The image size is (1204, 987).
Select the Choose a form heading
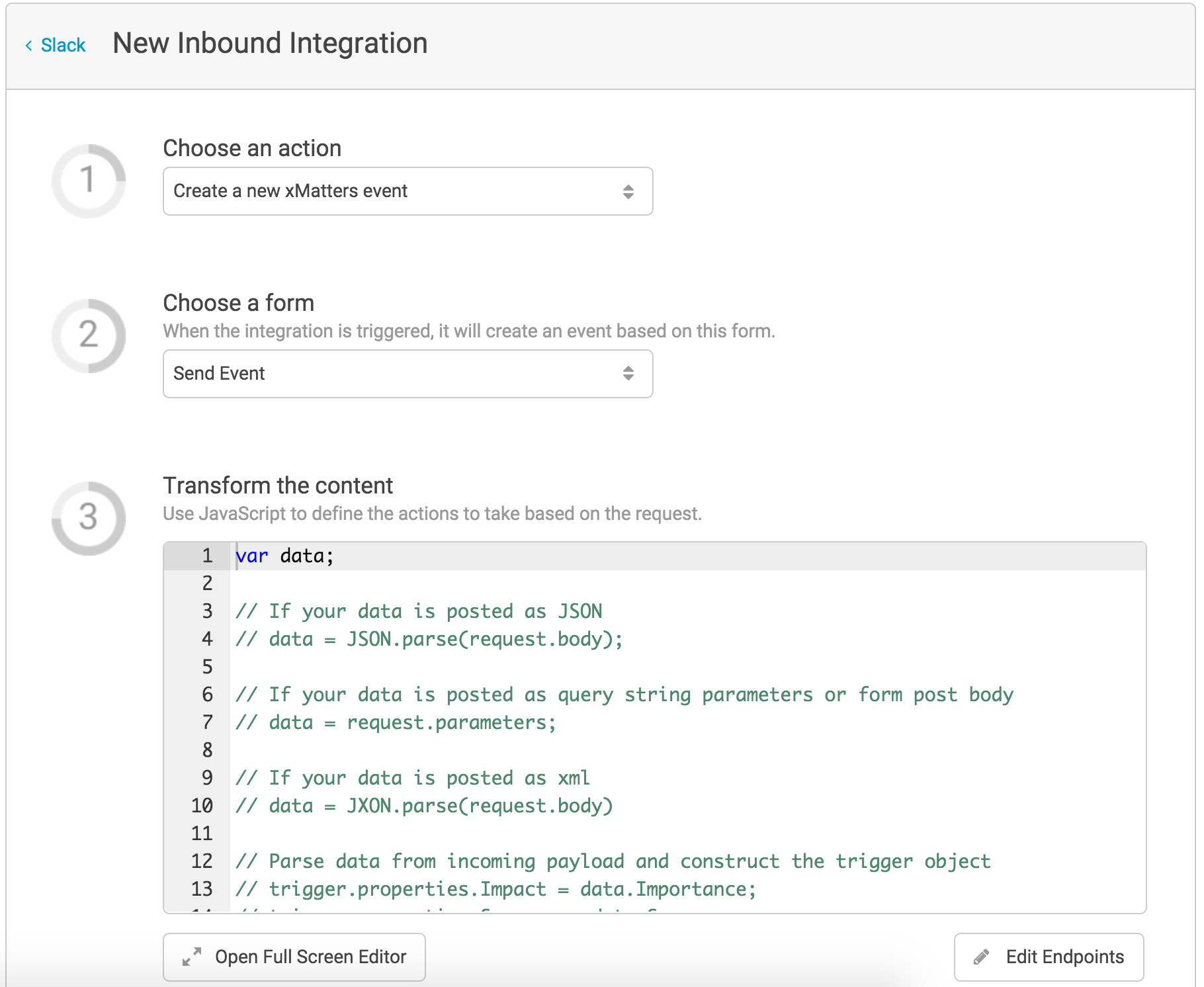point(239,302)
